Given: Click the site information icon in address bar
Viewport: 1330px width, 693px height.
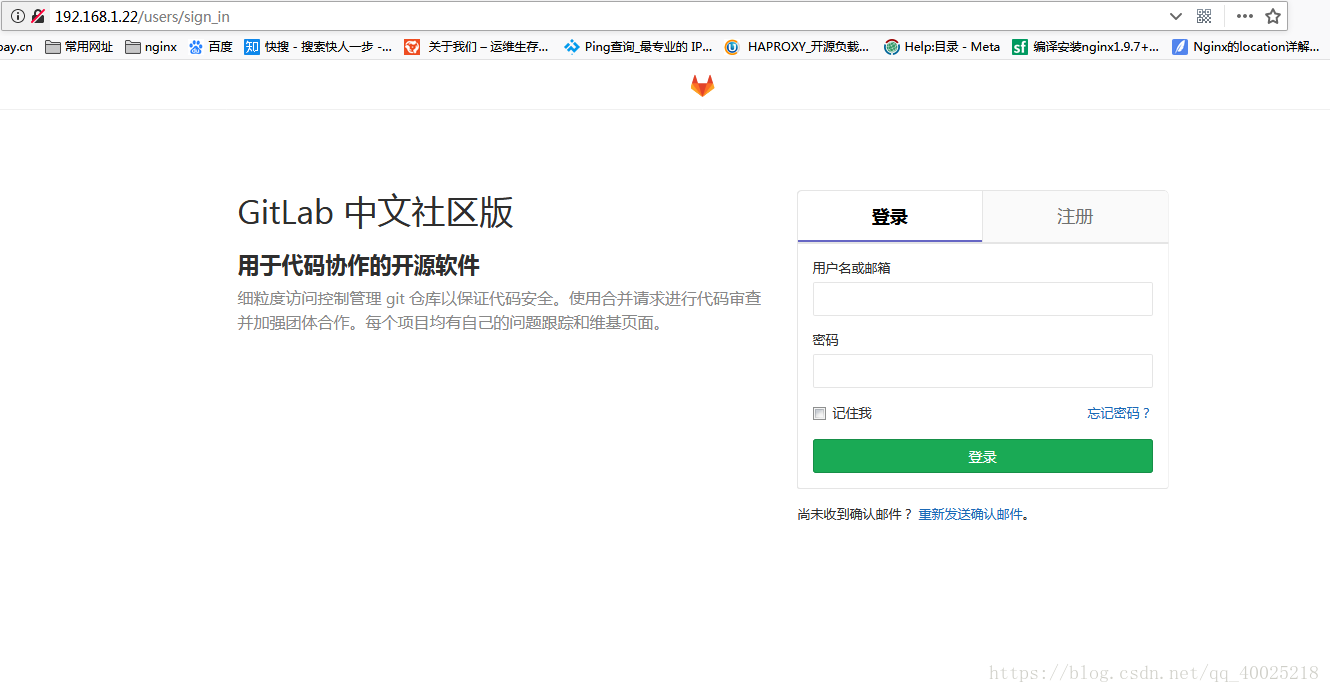Looking at the screenshot, I should point(18,16).
